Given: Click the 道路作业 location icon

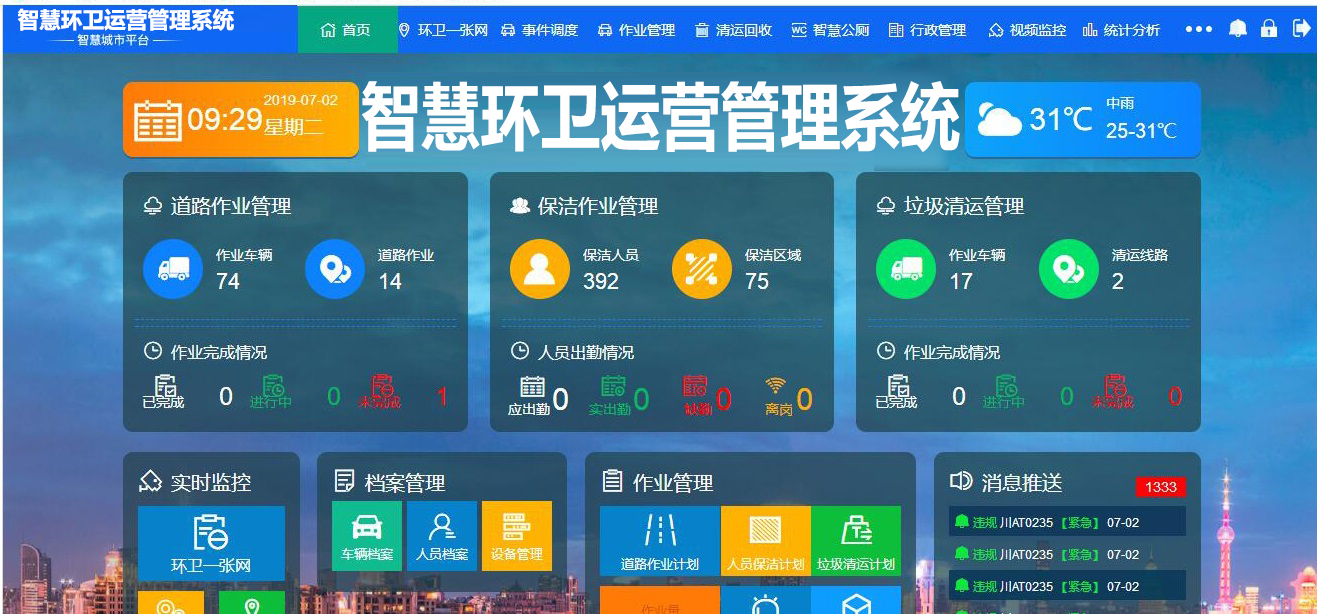Looking at the screenshot, I should click(335, 269).
